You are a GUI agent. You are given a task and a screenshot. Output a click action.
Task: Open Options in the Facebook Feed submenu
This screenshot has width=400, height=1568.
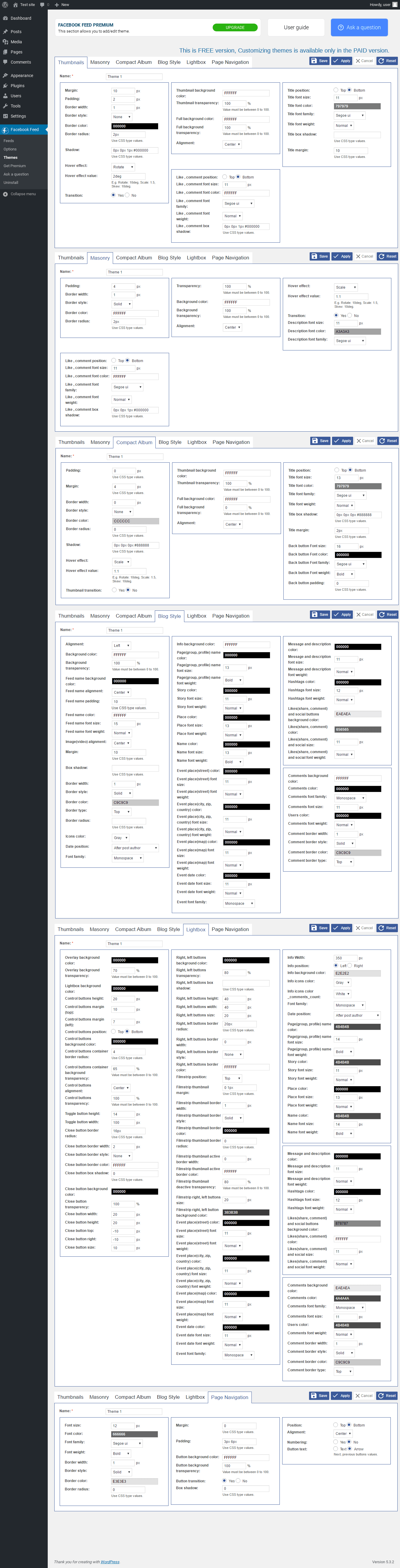[10, 149]
